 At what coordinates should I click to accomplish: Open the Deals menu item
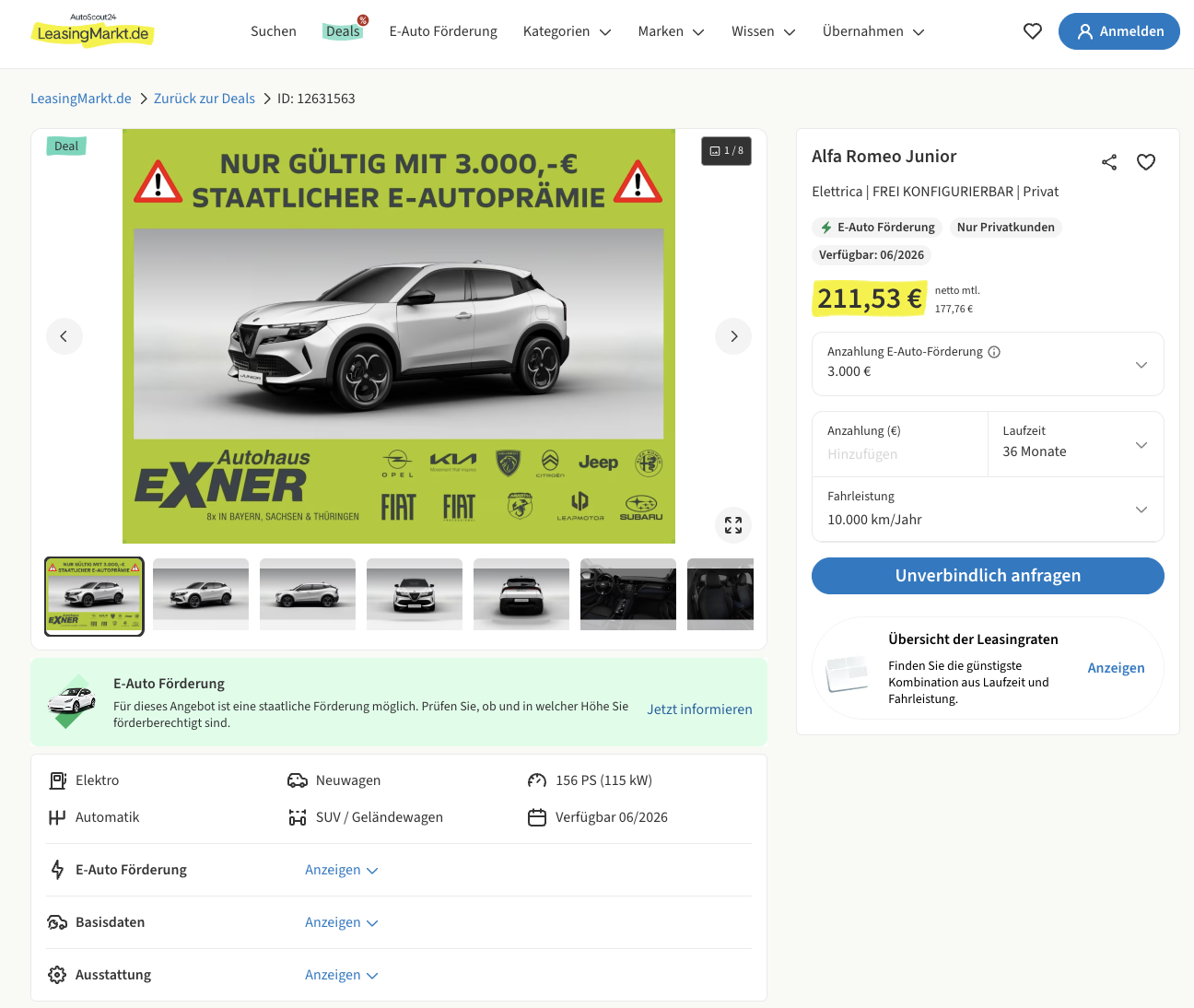(x=343, y=31)
